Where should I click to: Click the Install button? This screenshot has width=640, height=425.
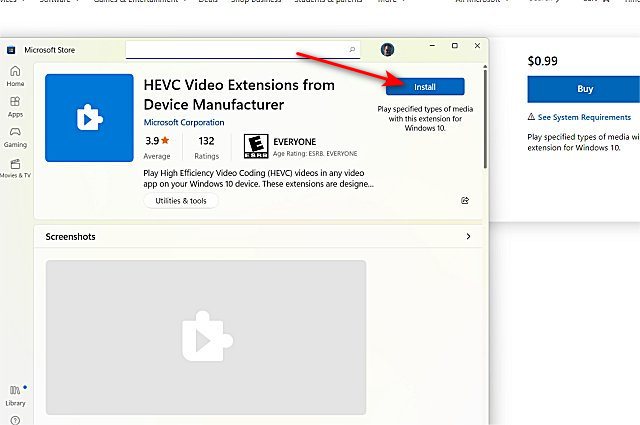[425, 87]
